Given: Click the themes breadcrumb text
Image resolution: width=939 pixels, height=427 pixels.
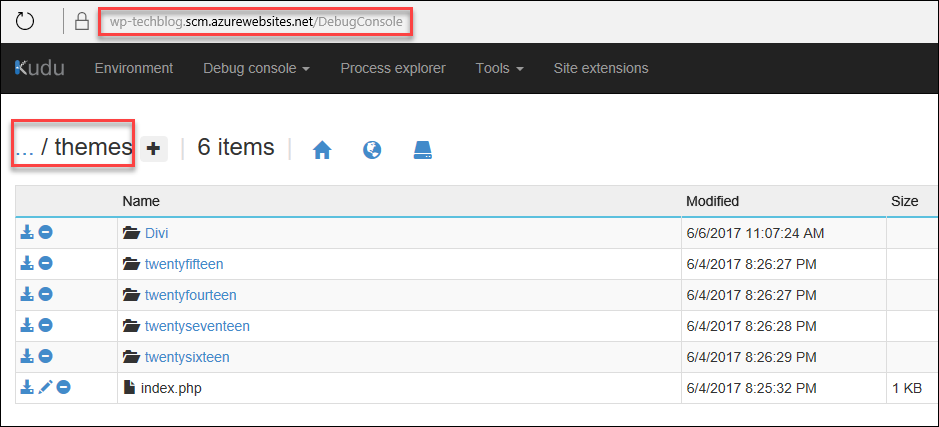Looking at the screenshot, I should 93,147.
